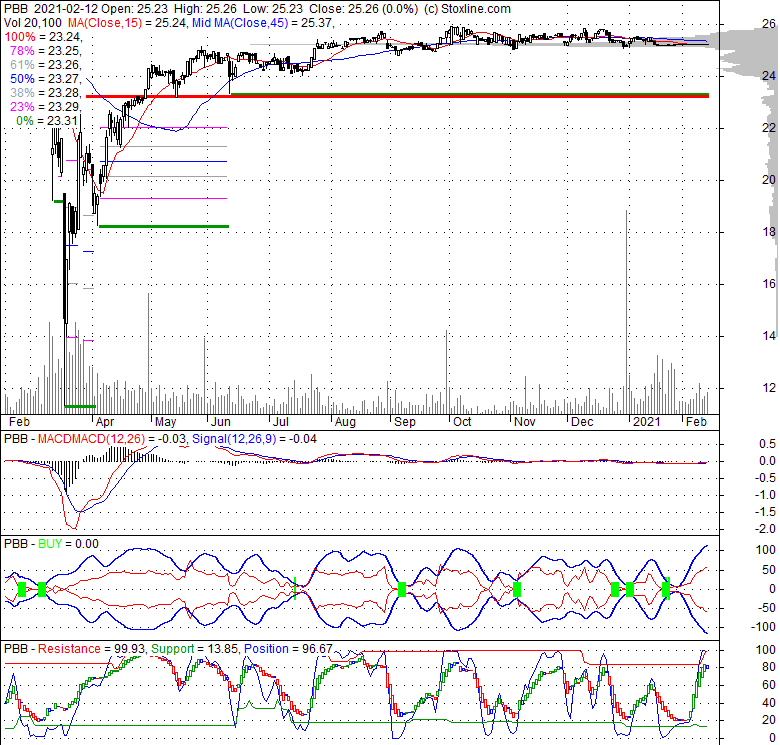Click the Position = 96.67 label
780x745 pixels.
pos(288,649)
